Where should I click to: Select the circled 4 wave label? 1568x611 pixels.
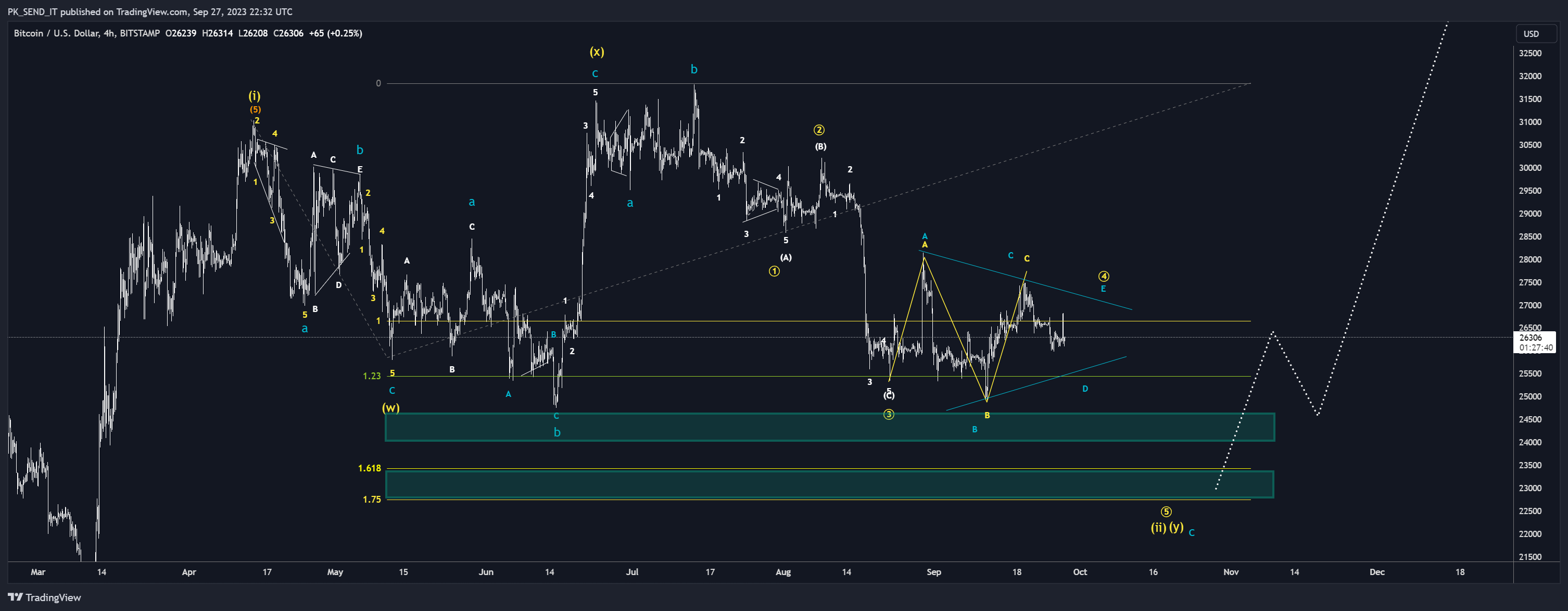(1104, 276)
